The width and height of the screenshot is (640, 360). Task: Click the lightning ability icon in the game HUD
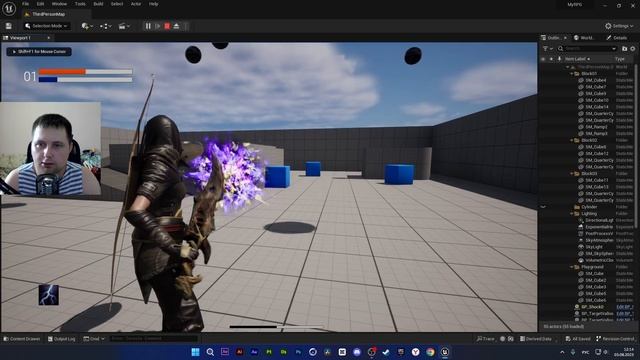[49, 295]
